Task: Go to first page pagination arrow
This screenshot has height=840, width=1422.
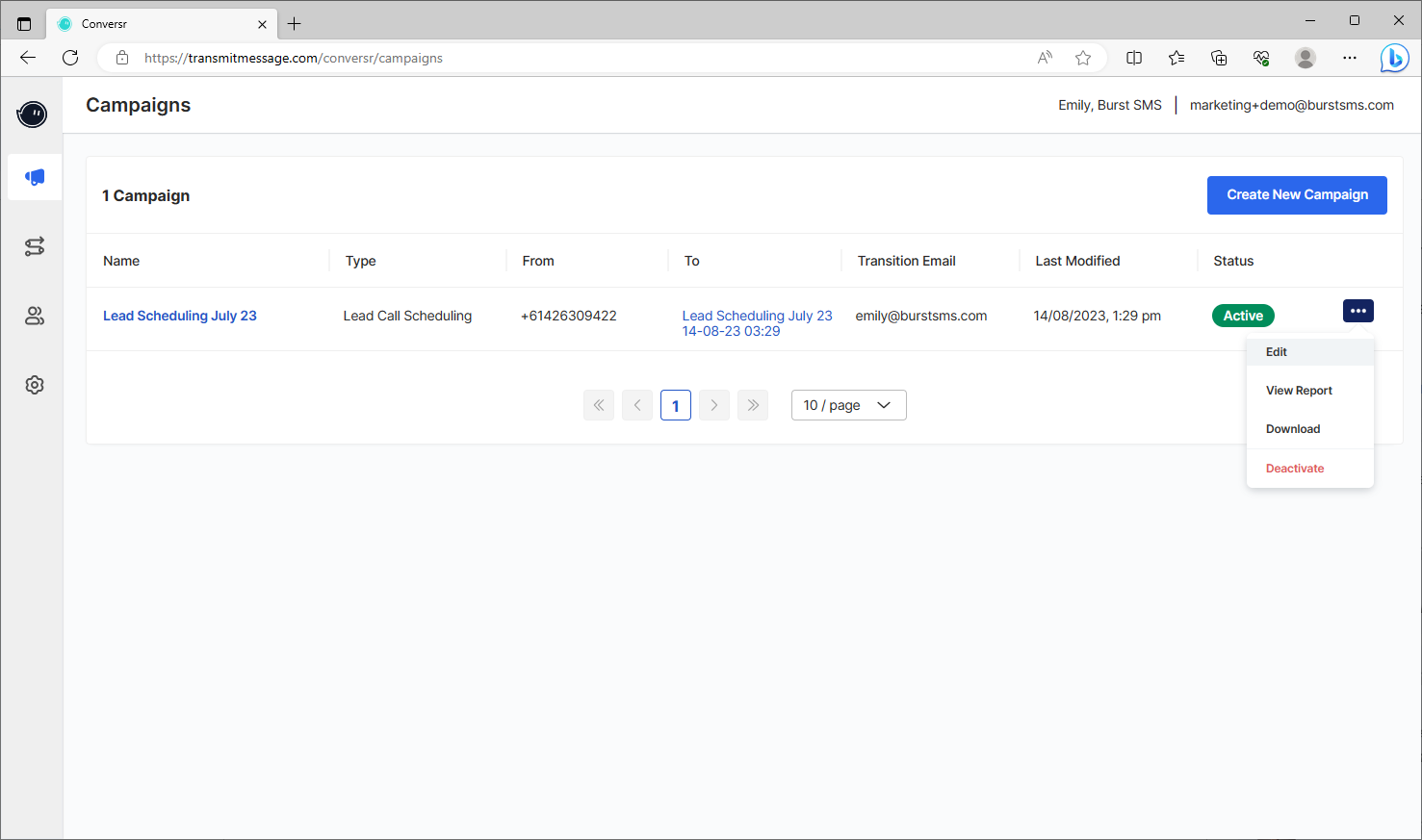Action: (x=599, y=405)
